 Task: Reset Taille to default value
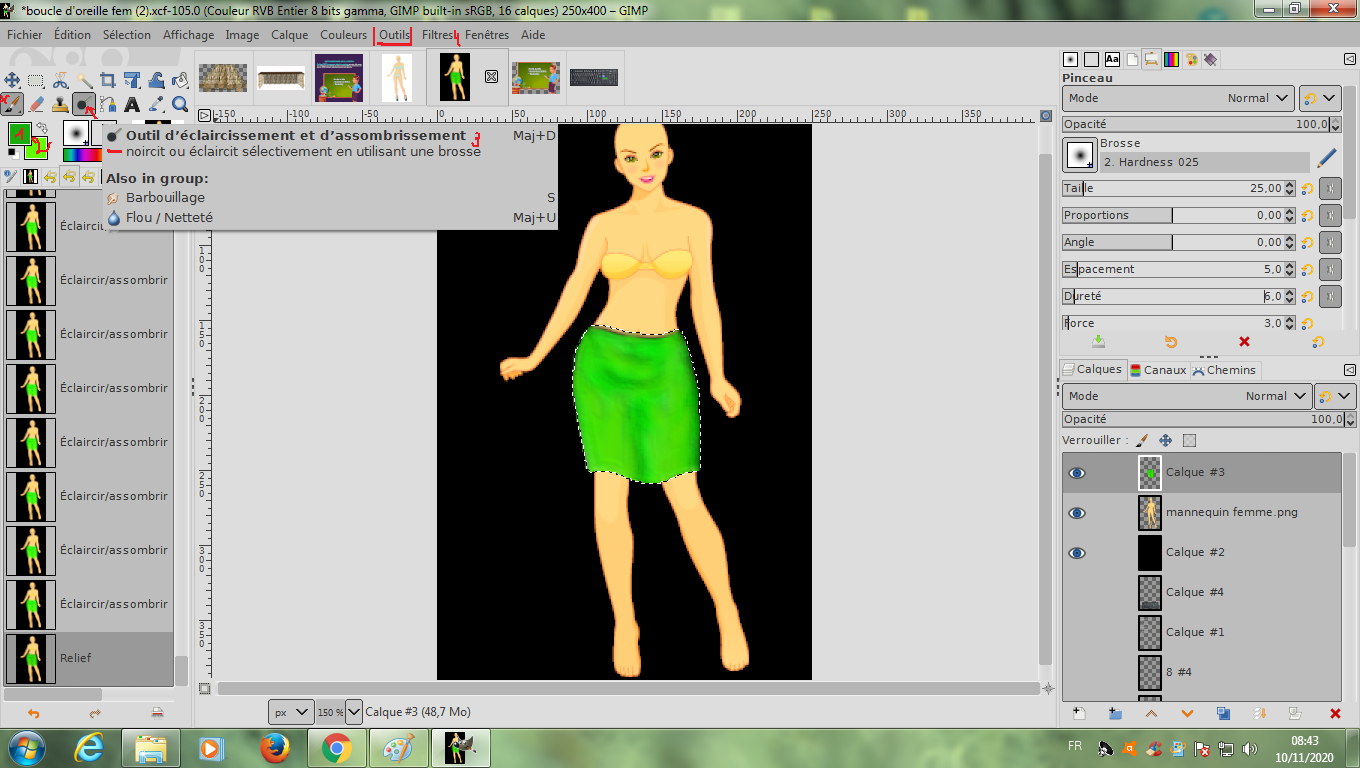coord(1307,188)
